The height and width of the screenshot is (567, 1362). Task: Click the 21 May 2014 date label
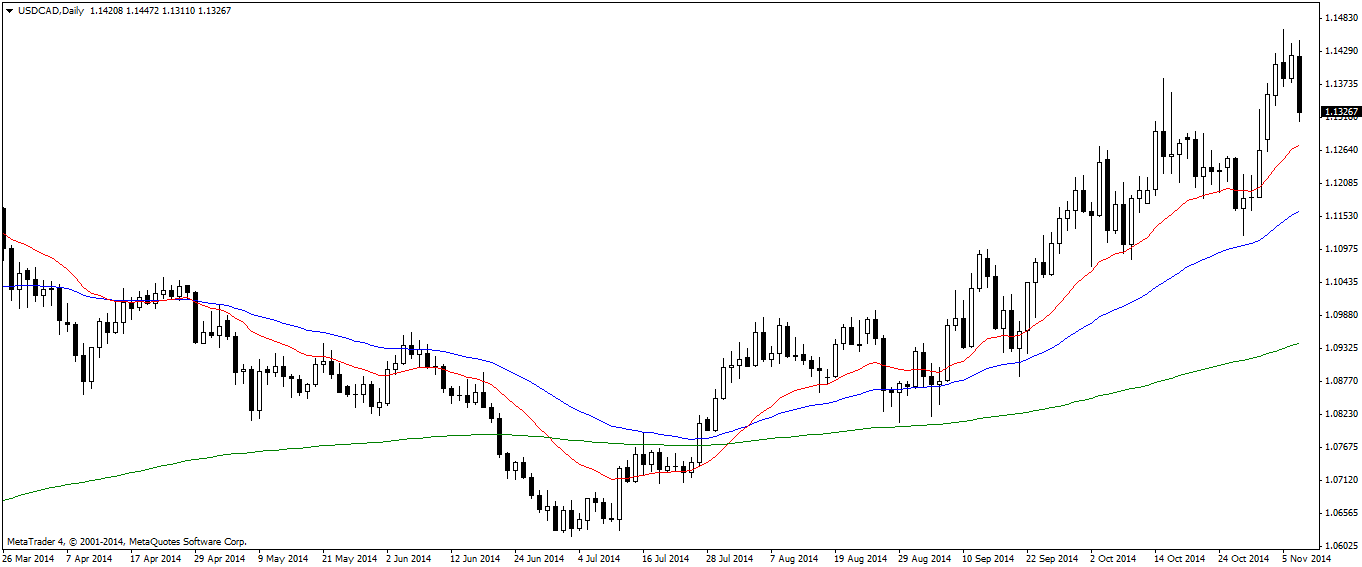pyautogui.click(x=349, y=559)
